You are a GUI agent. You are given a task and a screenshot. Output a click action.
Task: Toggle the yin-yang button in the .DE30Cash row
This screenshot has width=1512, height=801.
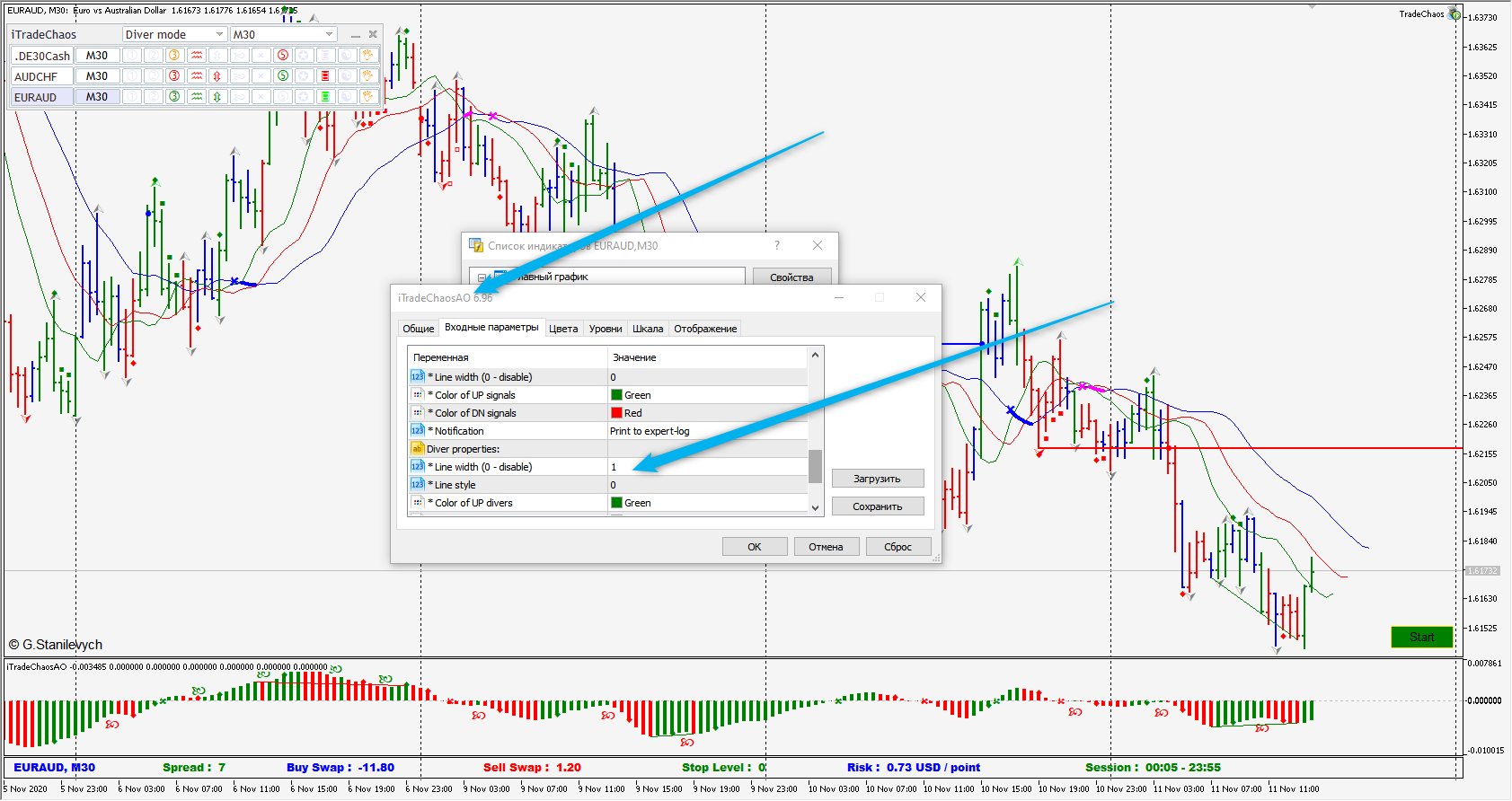(347, 55)
